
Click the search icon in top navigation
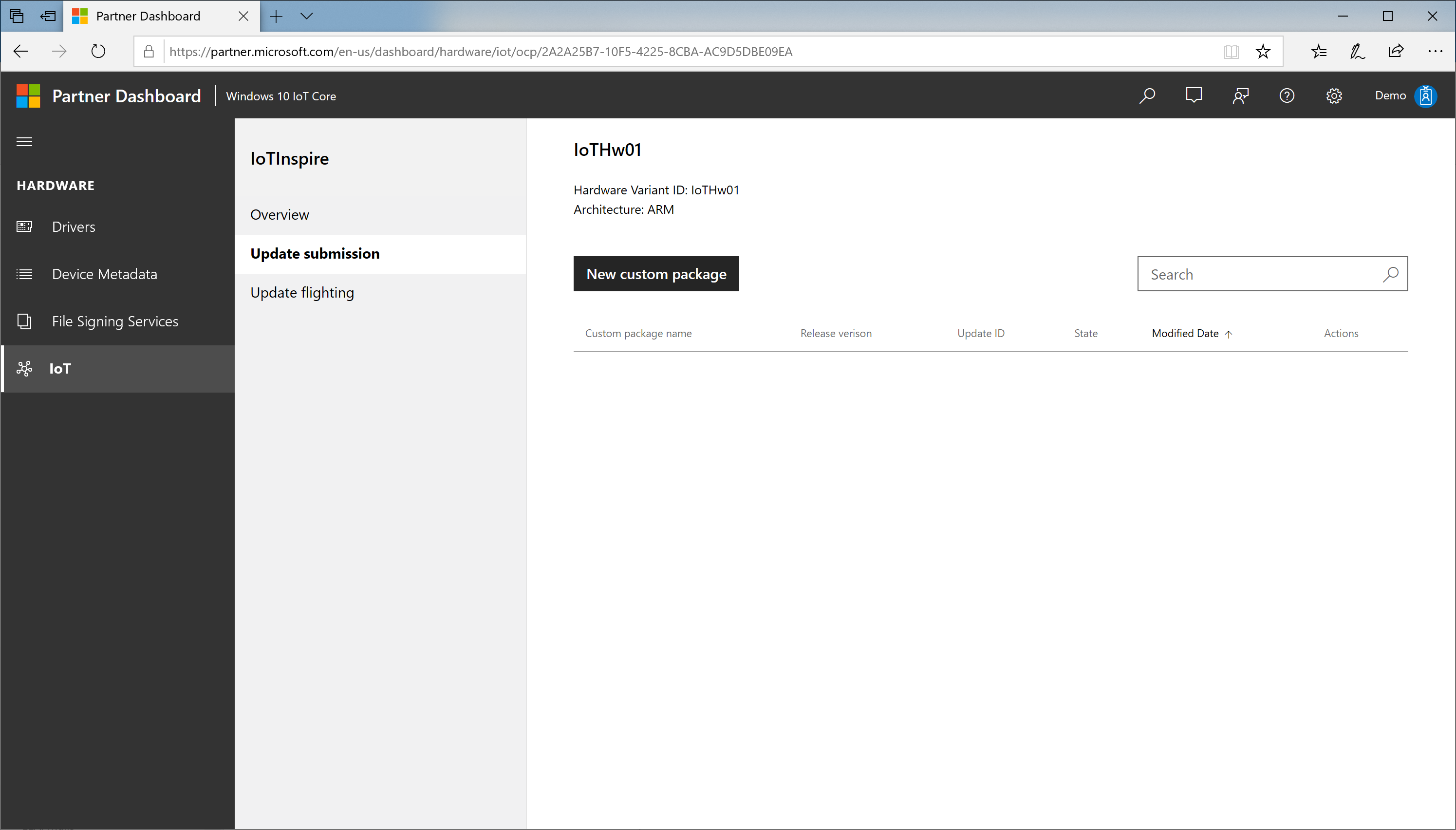coord(1148,95)
